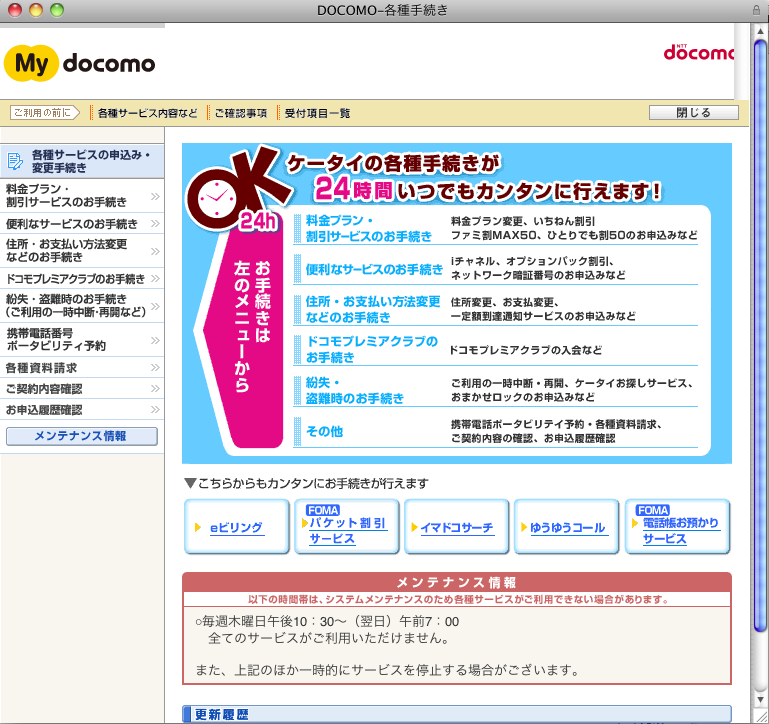Viewport: 769px width, 724px height.
Task: Select 各種資料請求 in sidebar
Action: point(82,367)
